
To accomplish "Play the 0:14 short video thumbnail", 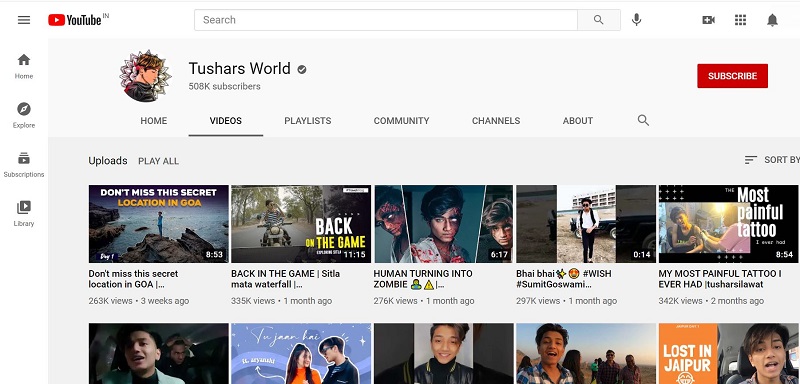I will tap(586, 224).
